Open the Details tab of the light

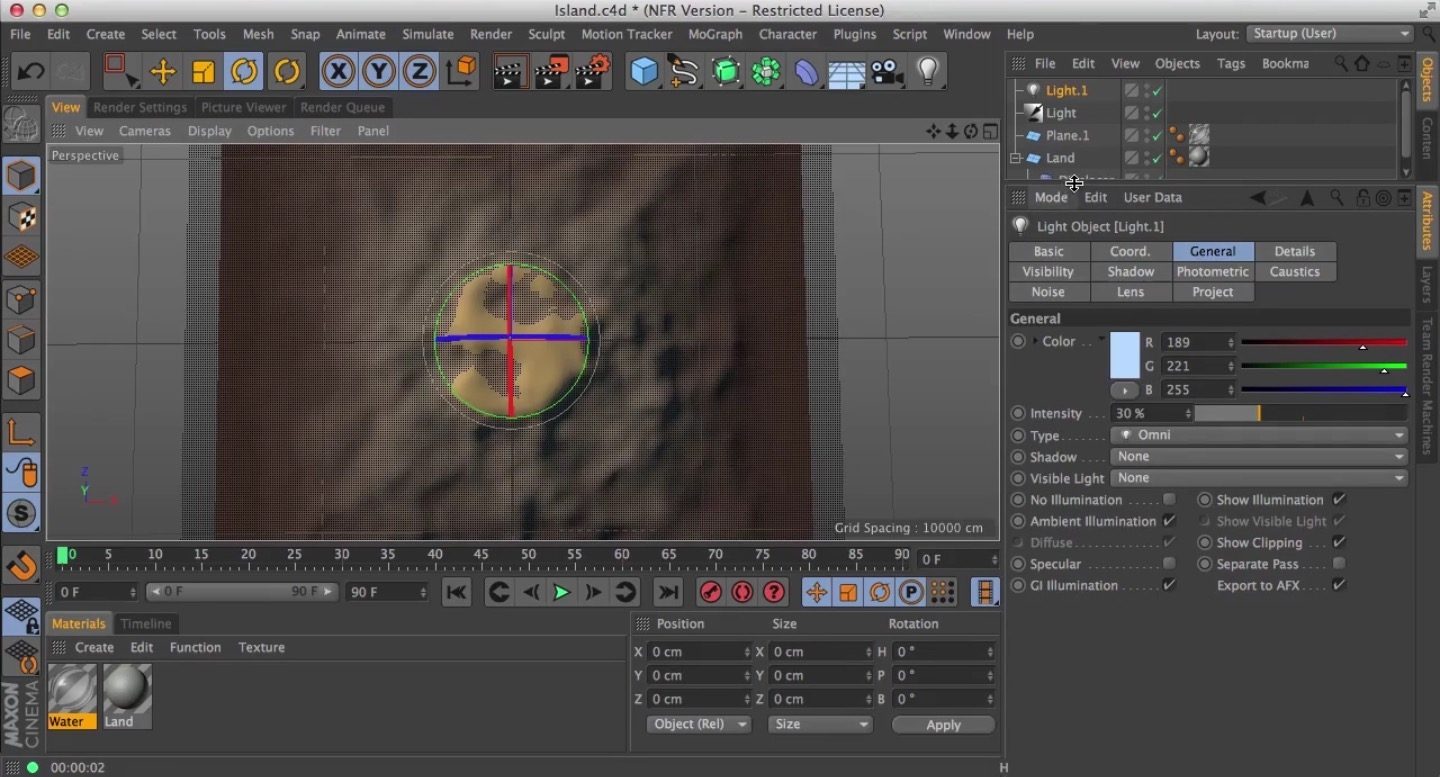(x=1295, y=251)
